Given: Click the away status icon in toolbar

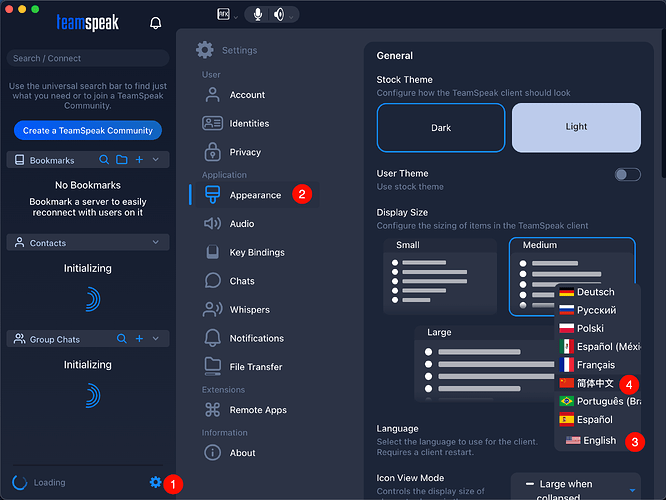Looking at the screenshot, I should pos(223,14).
